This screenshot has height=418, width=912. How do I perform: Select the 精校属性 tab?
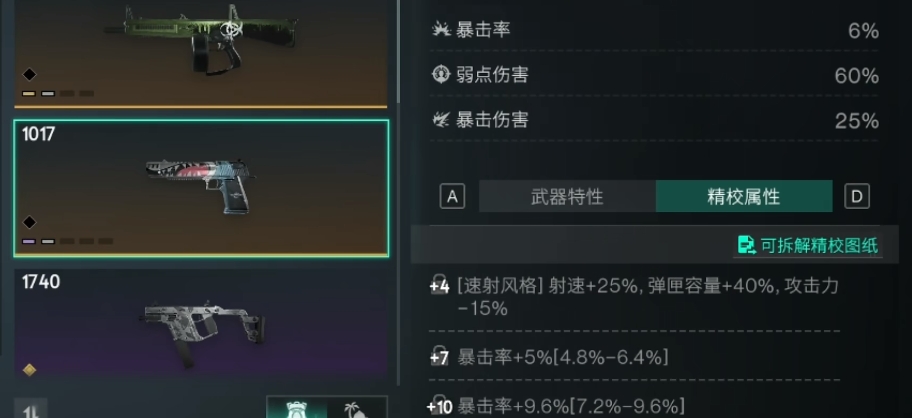pyautogui.click(x=744, y=197)
